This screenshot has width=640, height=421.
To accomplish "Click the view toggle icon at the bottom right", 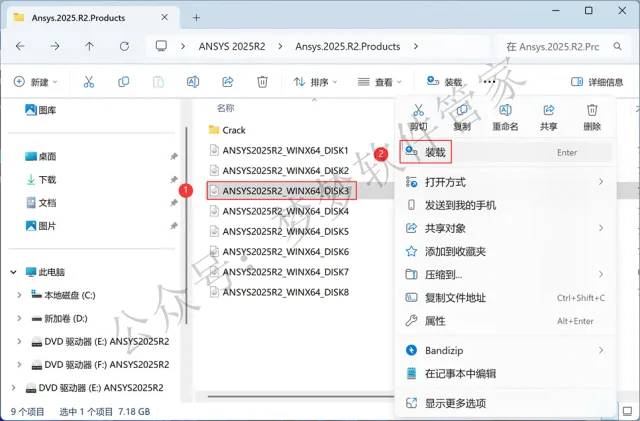I will (x=627, y=410).
